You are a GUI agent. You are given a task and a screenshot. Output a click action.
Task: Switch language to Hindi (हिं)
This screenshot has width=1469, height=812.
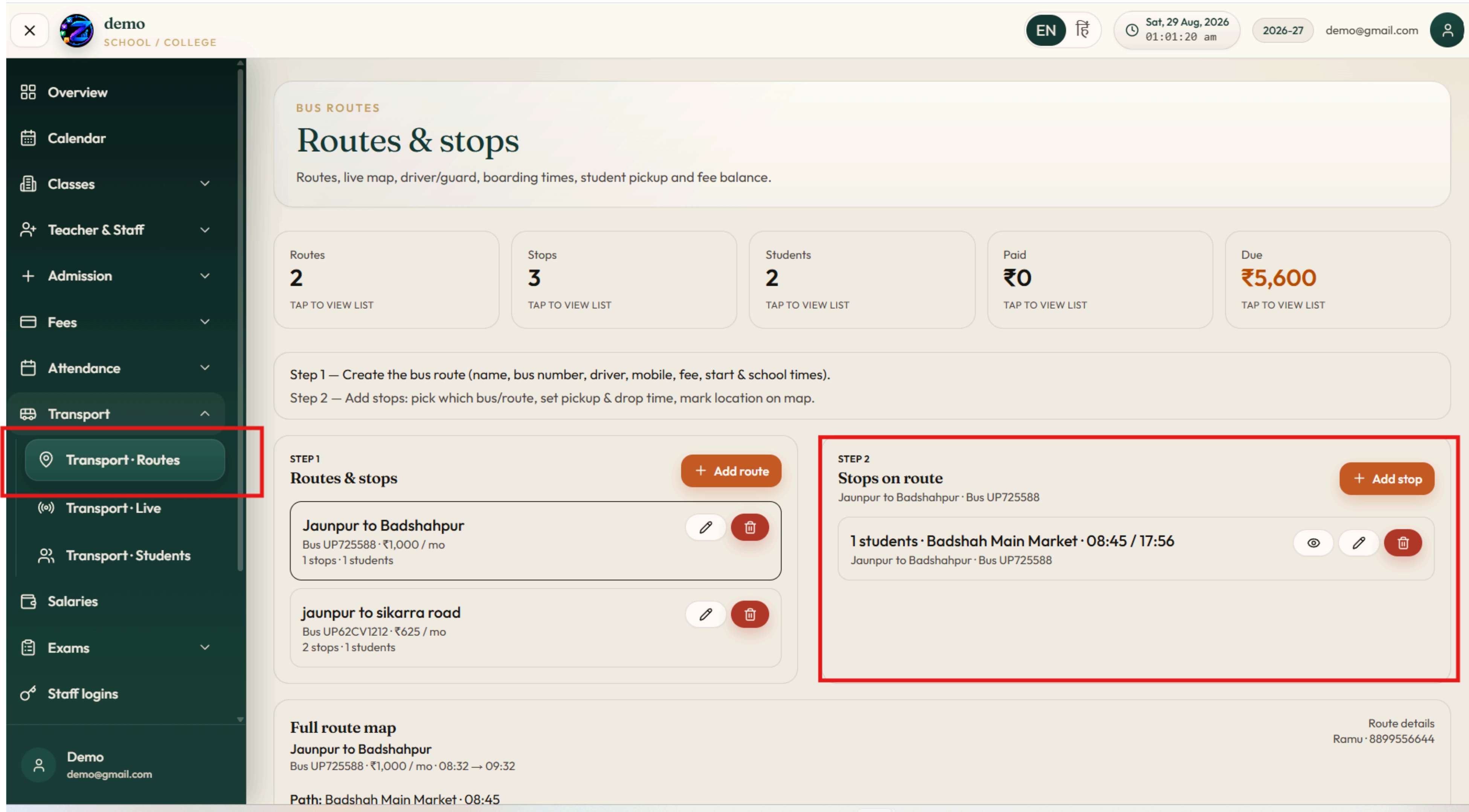pos(1082,30)
